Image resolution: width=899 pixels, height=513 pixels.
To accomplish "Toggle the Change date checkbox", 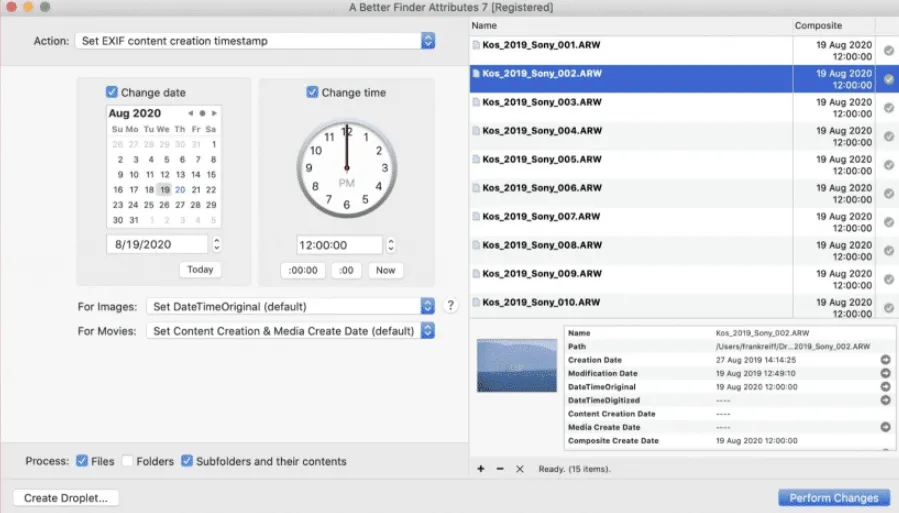I will (x=111, y=92).
